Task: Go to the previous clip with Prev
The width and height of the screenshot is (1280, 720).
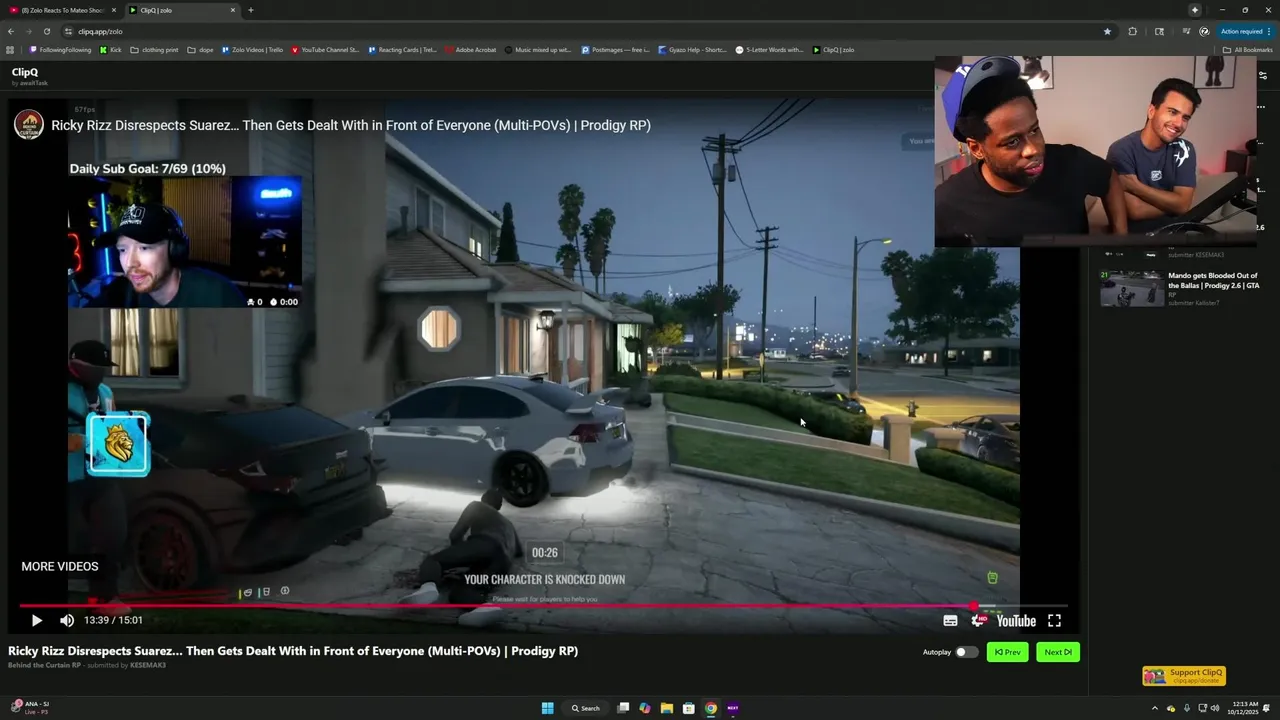Action: 1007,652
